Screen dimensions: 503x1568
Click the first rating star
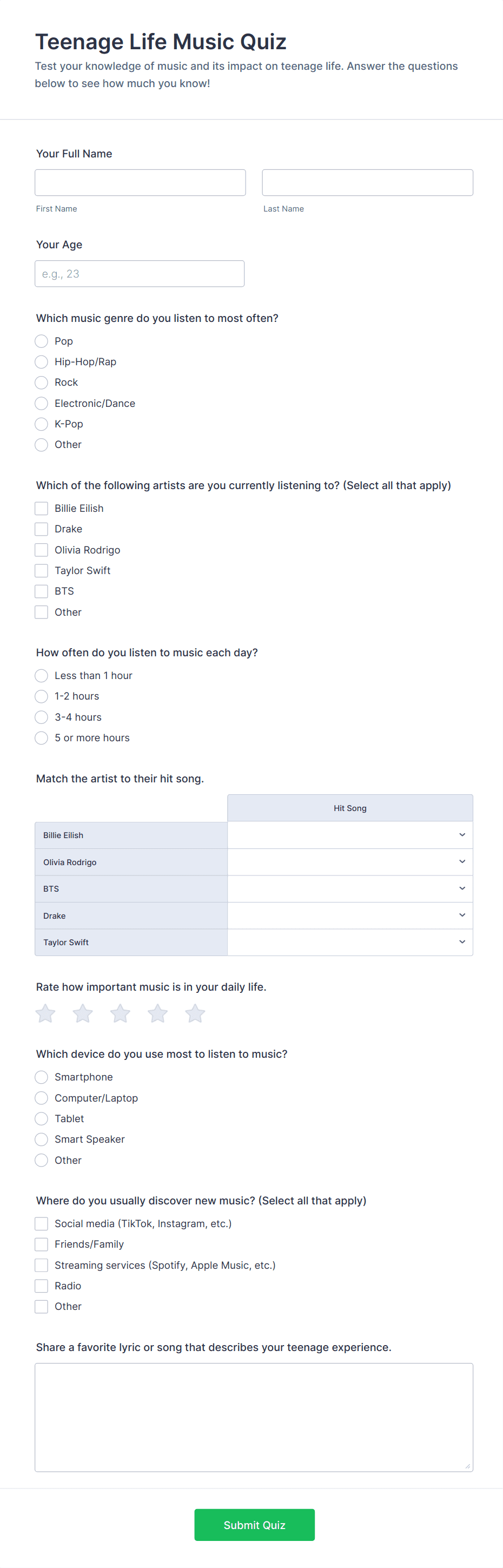click(45, 1013)
